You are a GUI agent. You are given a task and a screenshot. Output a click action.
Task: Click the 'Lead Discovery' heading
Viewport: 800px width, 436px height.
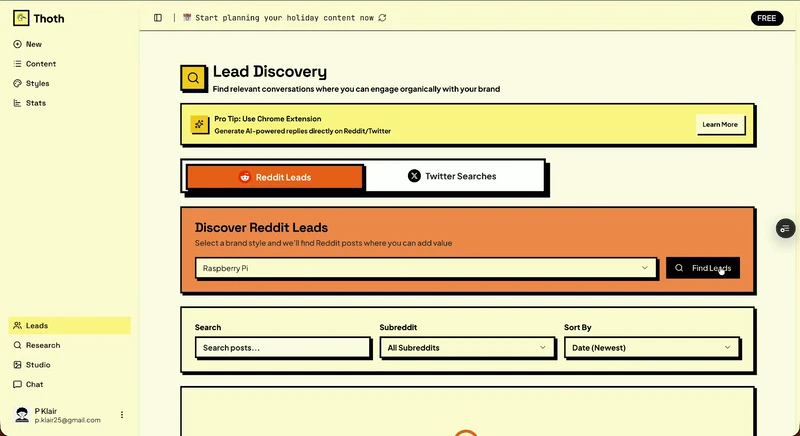(x=270, y=71)
